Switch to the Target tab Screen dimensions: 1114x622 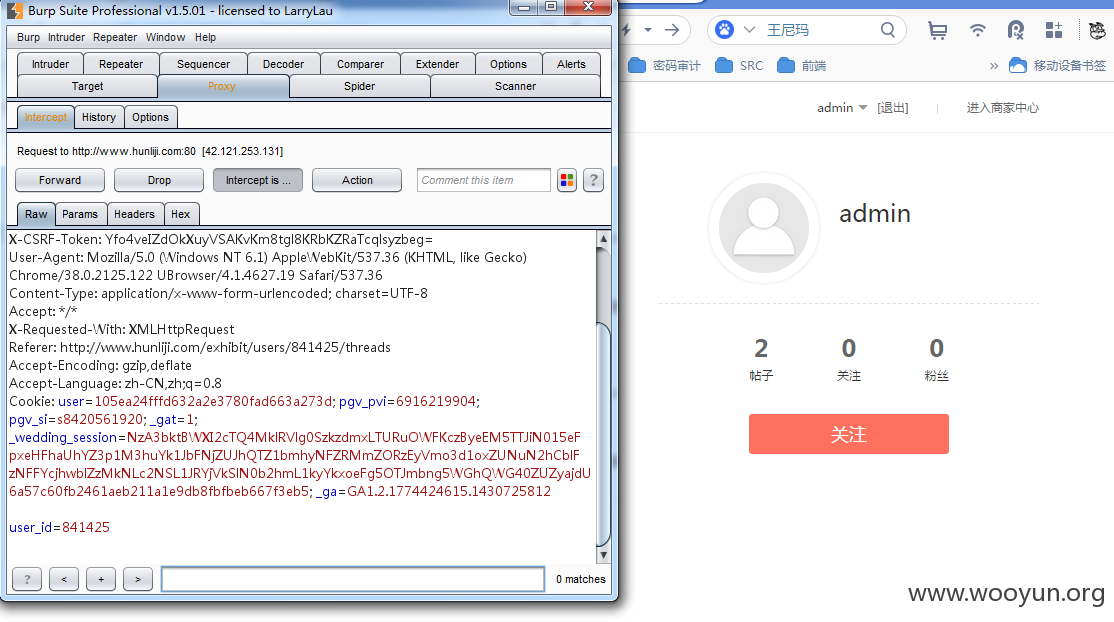pyautogui.click(x=87, y=86)
